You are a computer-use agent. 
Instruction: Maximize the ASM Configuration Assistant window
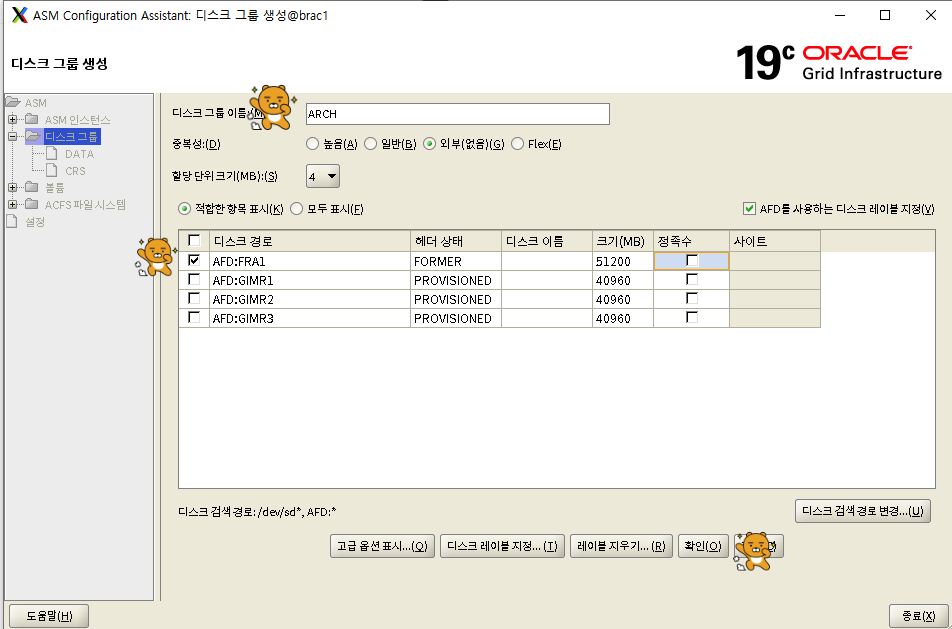pos(885,15)
